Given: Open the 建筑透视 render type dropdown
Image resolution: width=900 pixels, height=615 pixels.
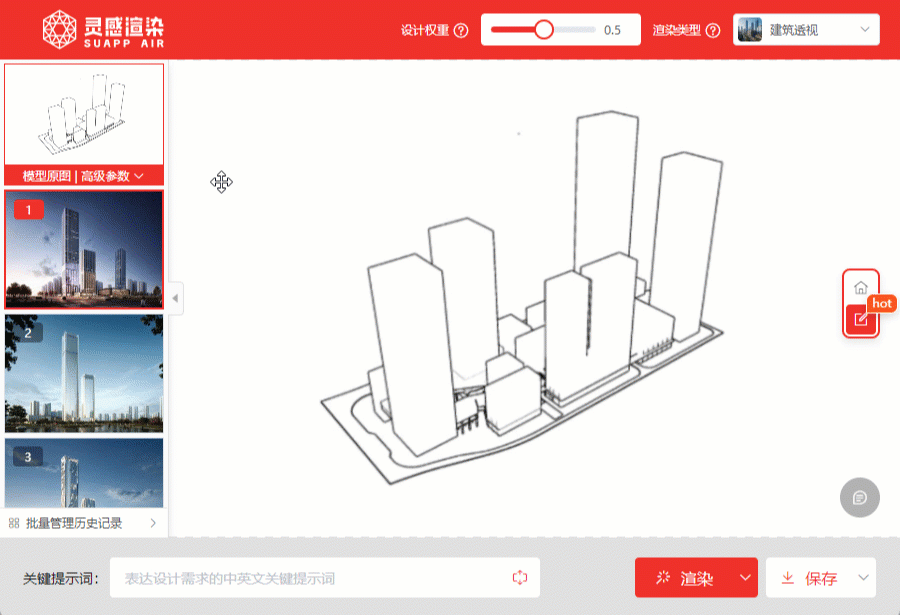Looking at the screenshot, I should [806, 30].
